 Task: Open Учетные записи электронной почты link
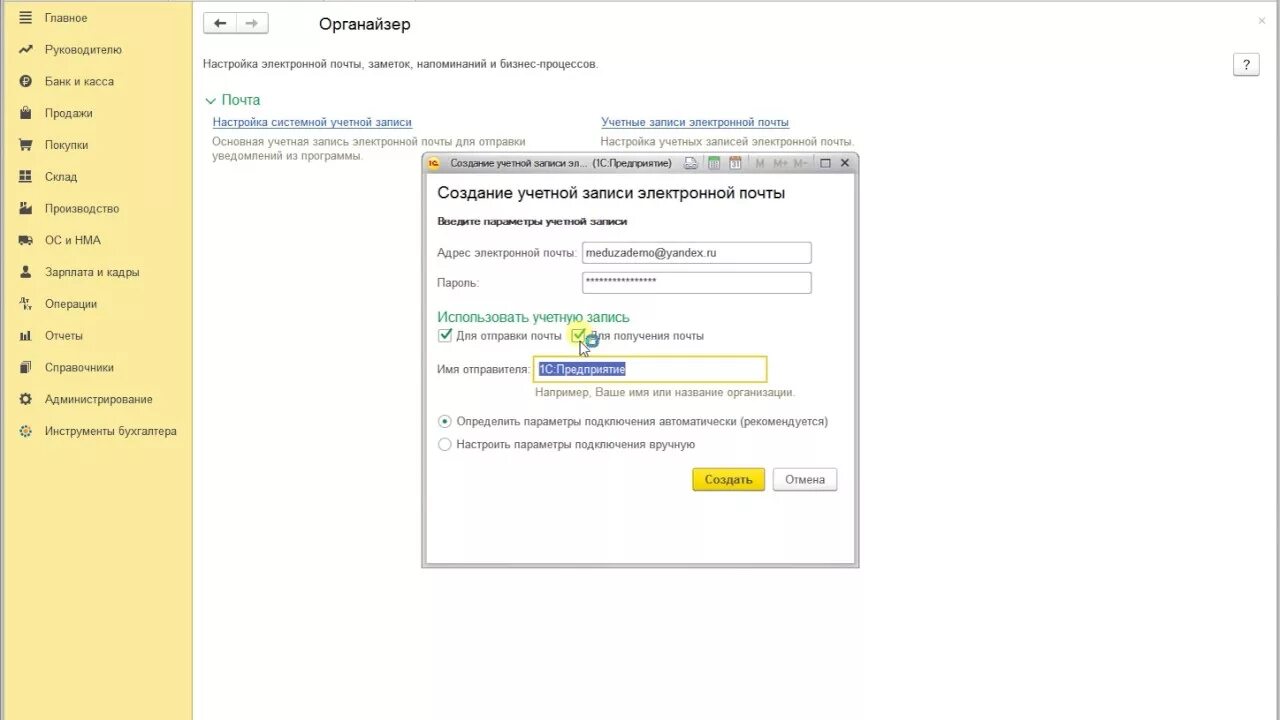coord(695,122)
